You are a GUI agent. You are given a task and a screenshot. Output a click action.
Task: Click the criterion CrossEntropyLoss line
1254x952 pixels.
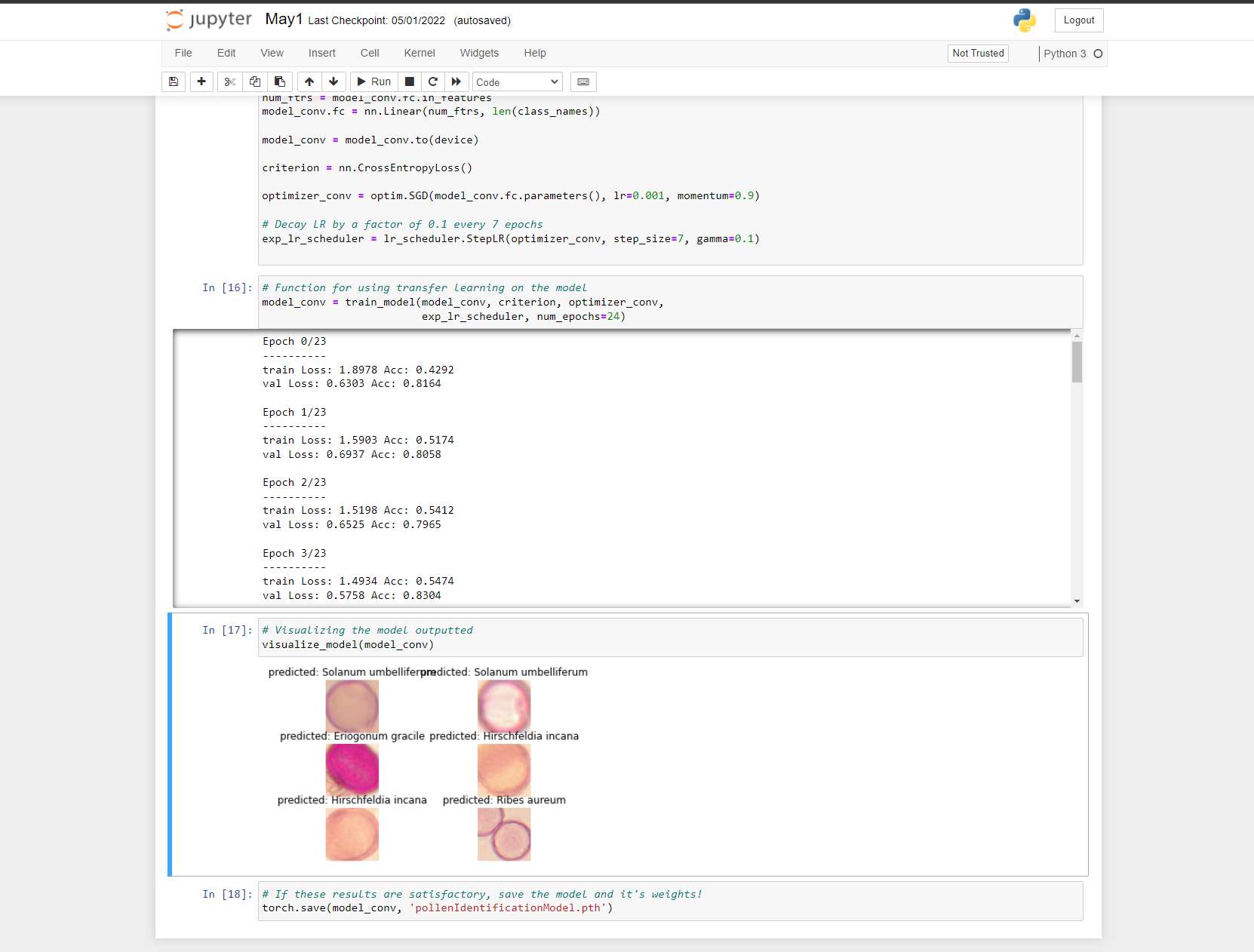tap(367, 168)
